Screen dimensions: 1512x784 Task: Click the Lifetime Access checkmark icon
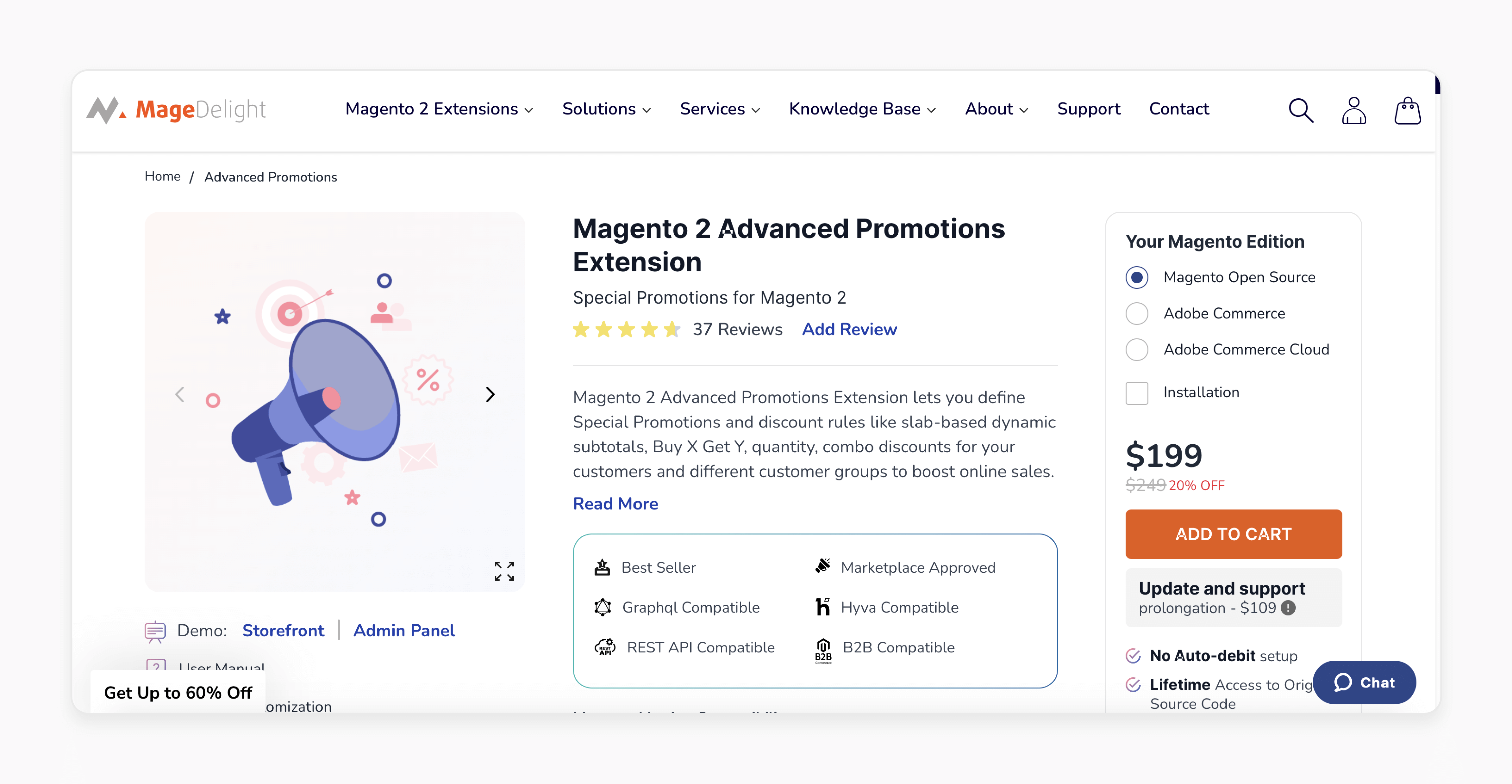click(1133, 684)
